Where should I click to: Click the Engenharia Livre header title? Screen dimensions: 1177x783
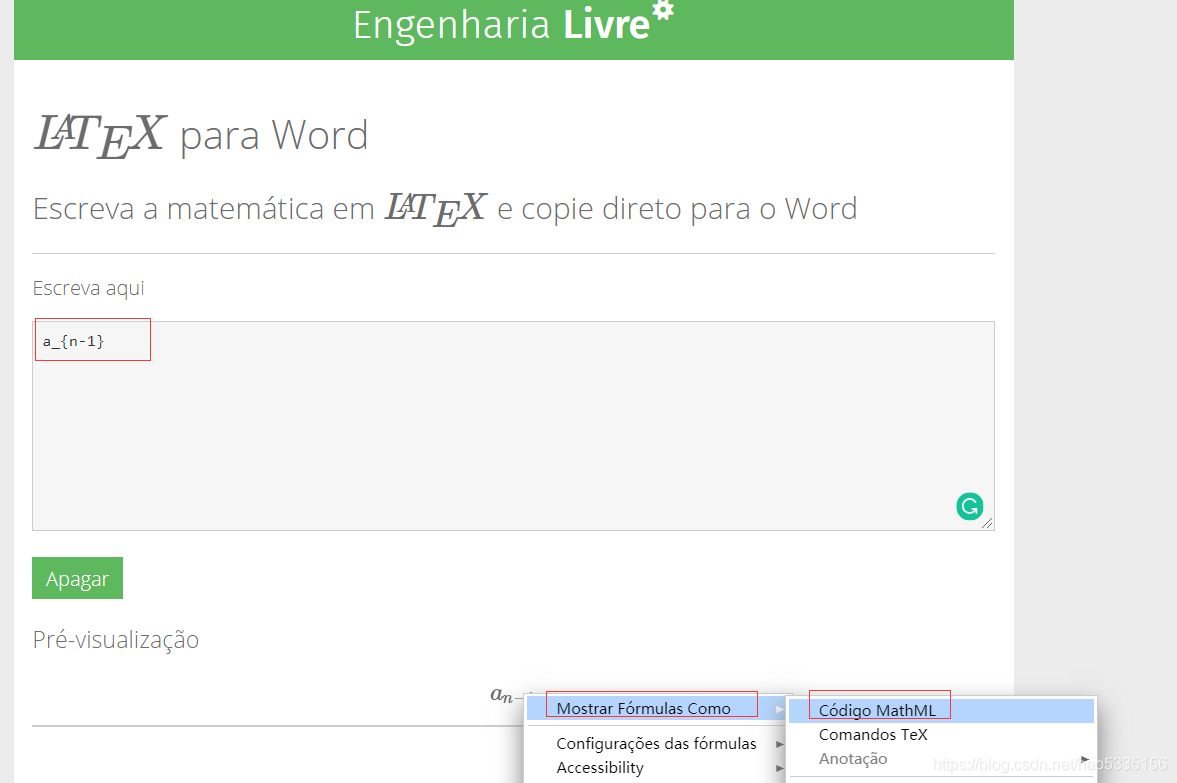(513, 24)
